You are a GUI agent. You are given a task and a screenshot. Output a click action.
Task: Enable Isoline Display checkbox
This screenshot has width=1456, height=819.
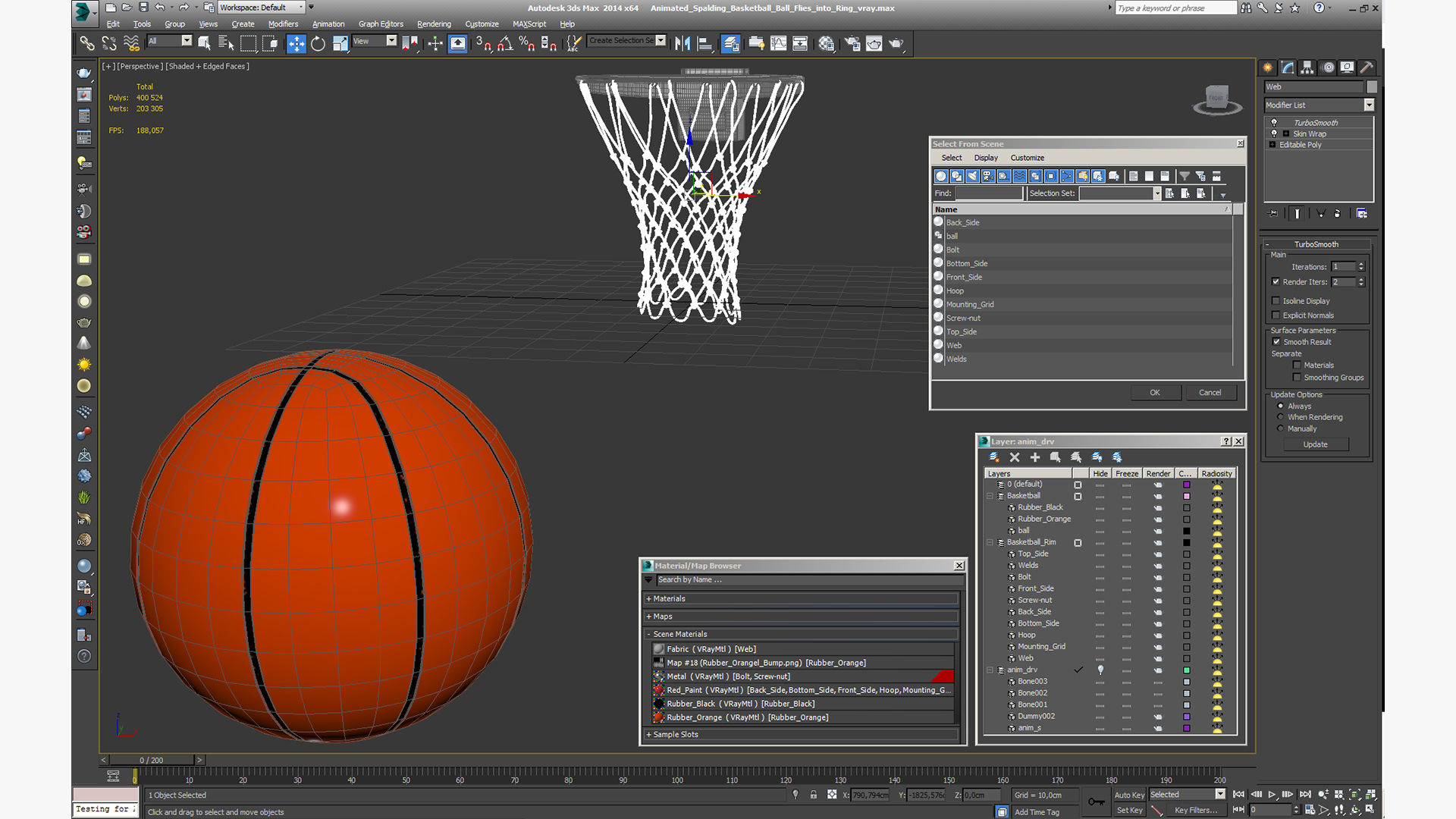click(x=1276, y=301)
